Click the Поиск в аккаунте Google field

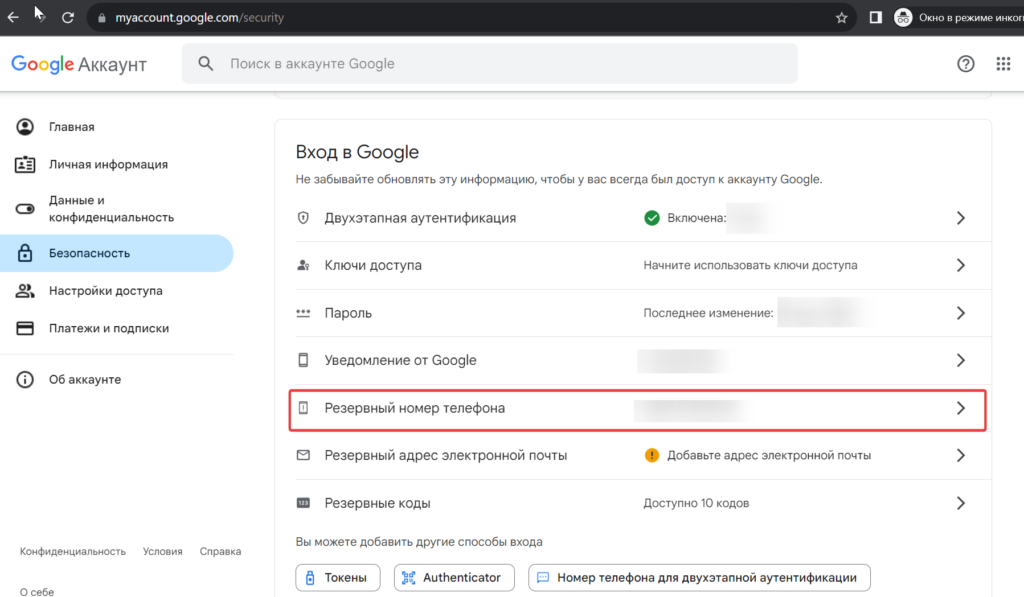[490, 63]
